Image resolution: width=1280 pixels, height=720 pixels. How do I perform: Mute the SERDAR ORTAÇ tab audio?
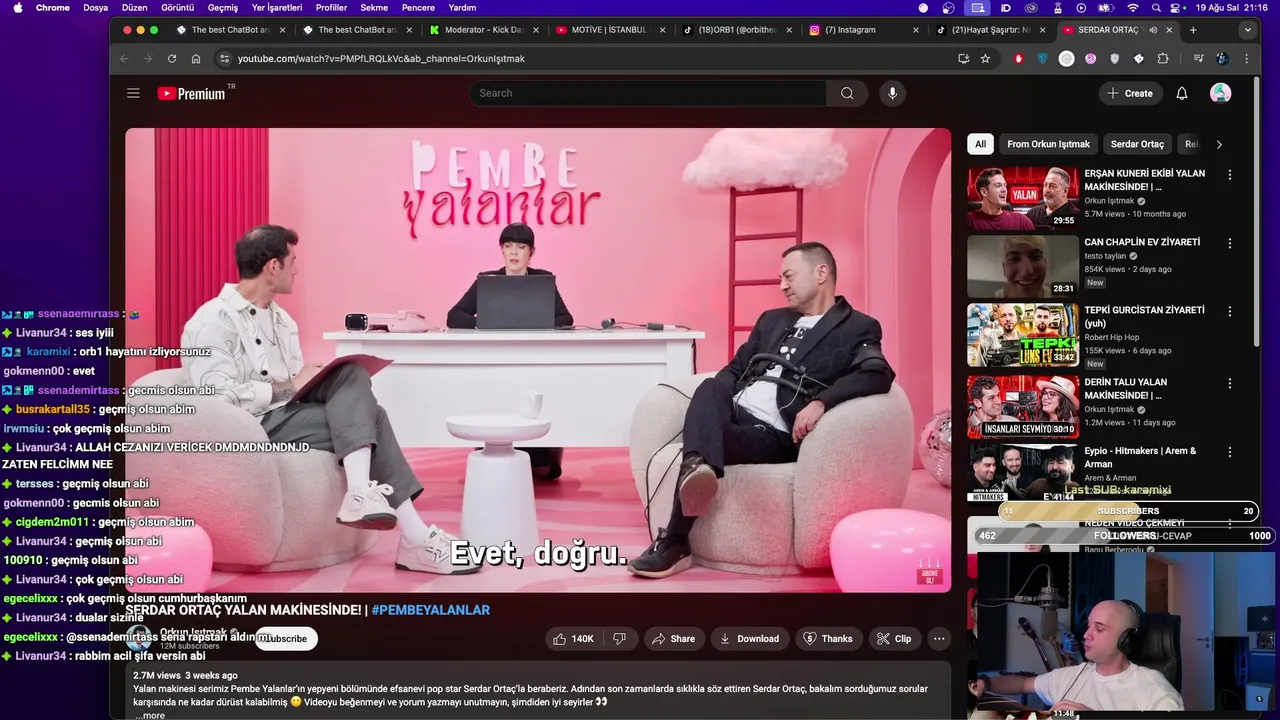[1153, 30]
